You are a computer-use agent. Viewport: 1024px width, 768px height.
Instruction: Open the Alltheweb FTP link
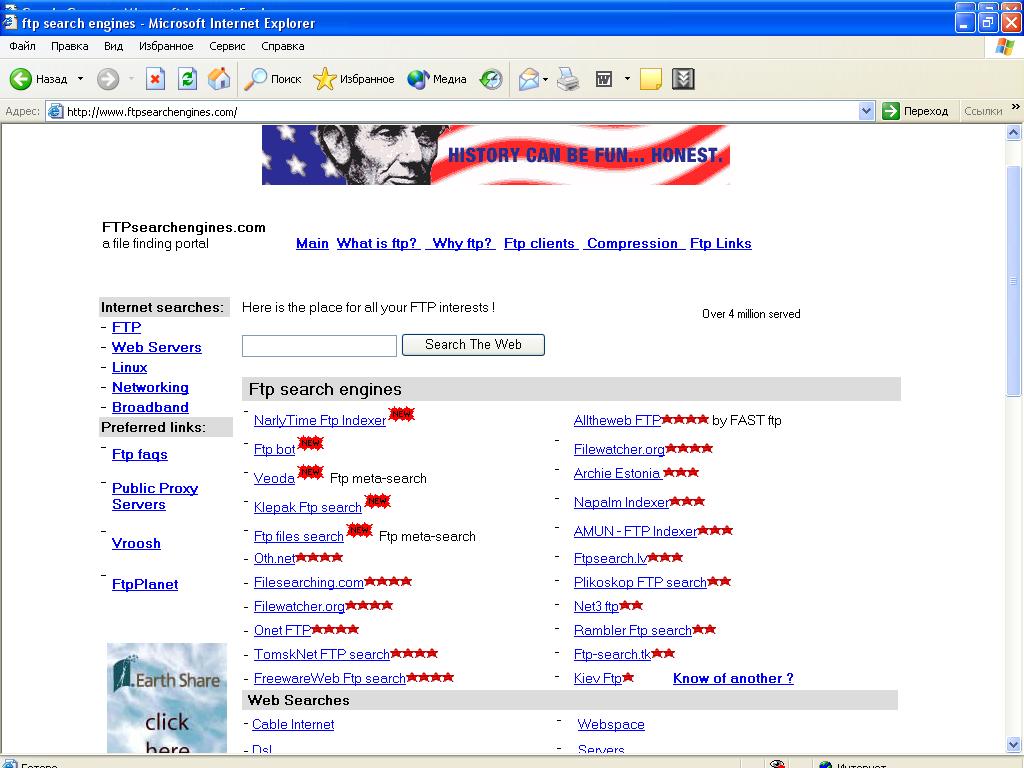(x=618, y=421)
